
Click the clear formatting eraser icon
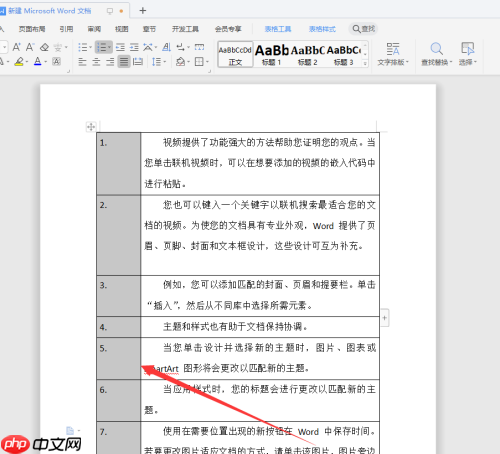(44, 47)
